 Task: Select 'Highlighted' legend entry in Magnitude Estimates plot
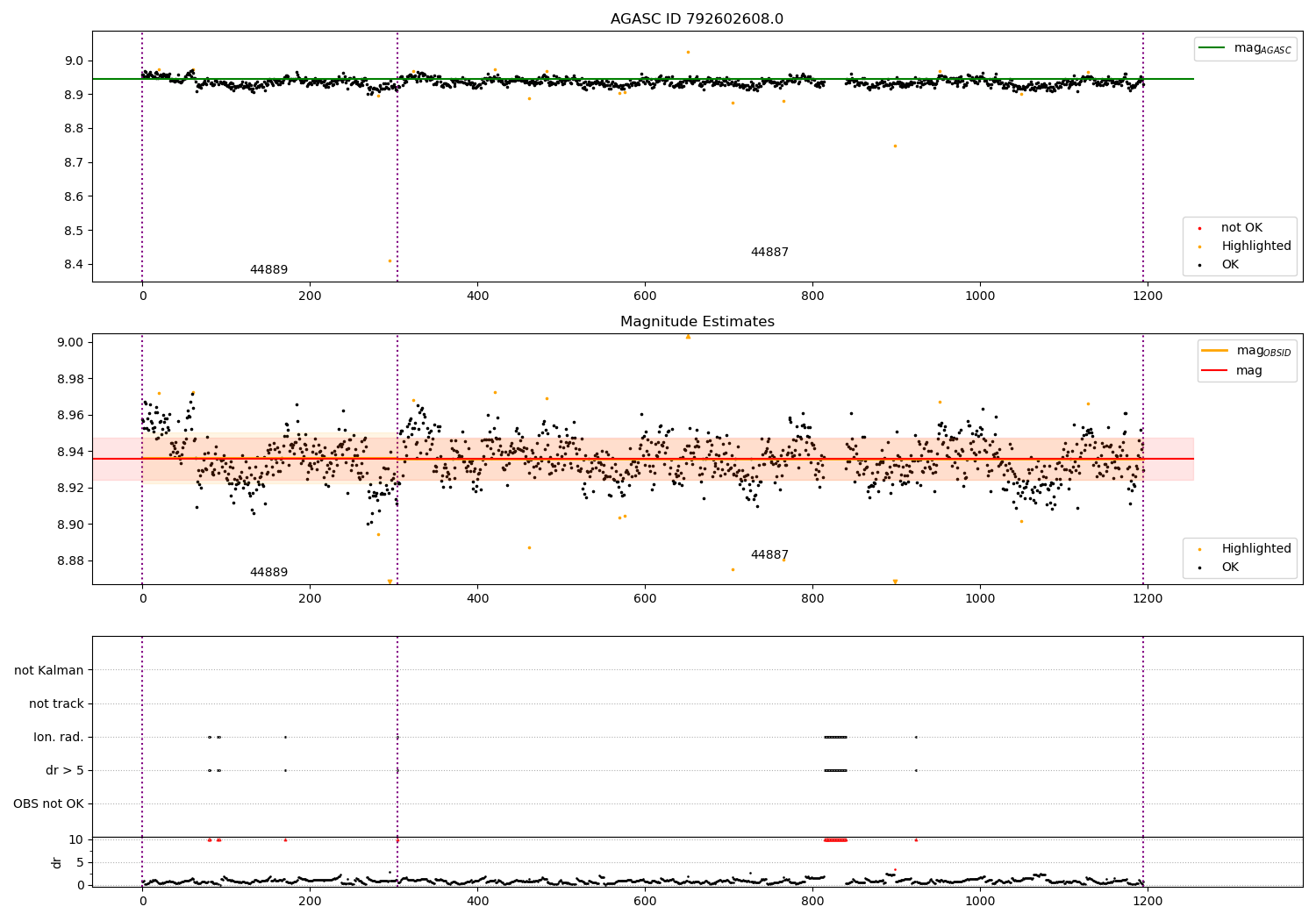(1256, 549)
